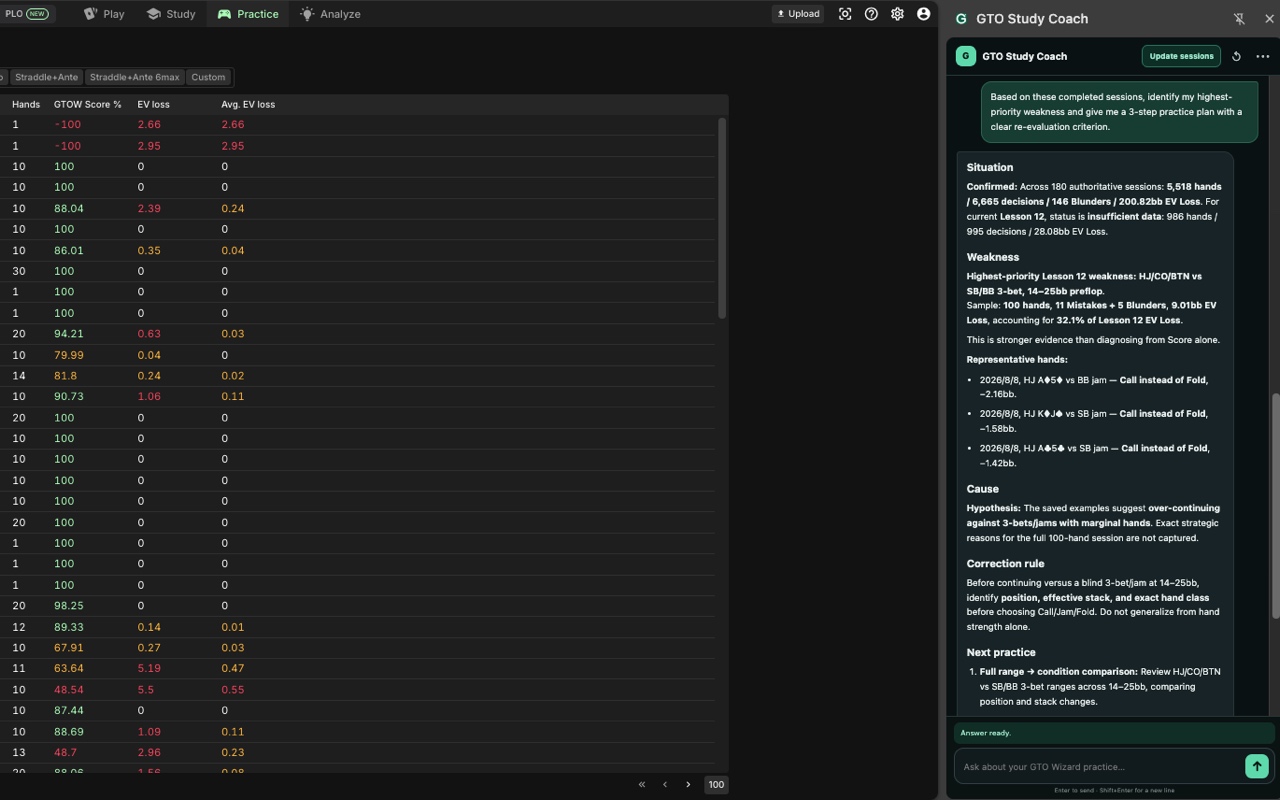Open the coach three-dot more menu

click(x=1262, y=56)
